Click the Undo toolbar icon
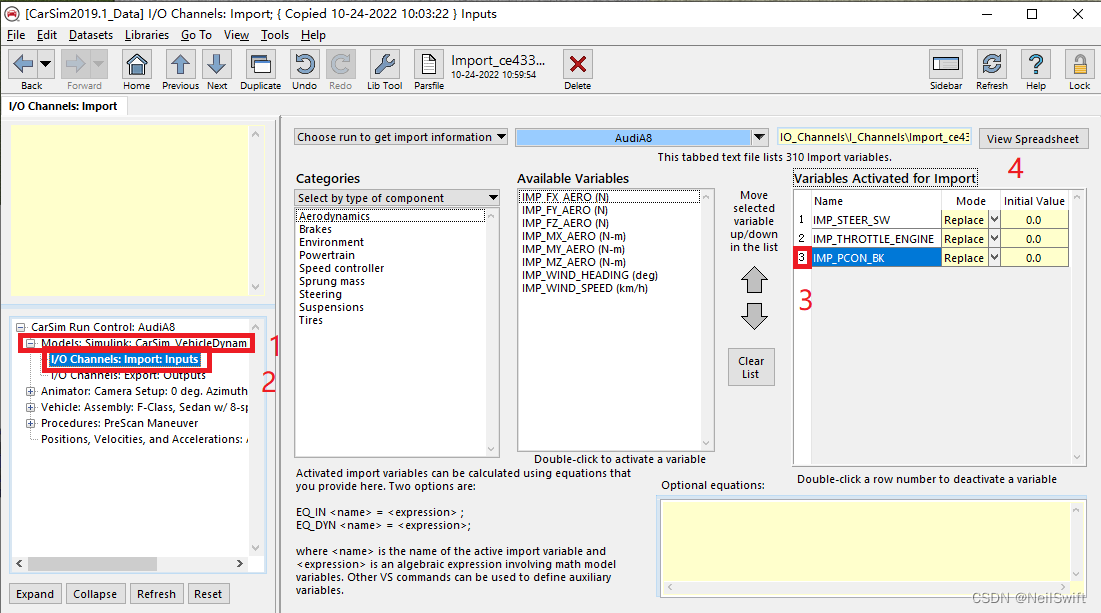1101x613 pixels. click(304, 65)
